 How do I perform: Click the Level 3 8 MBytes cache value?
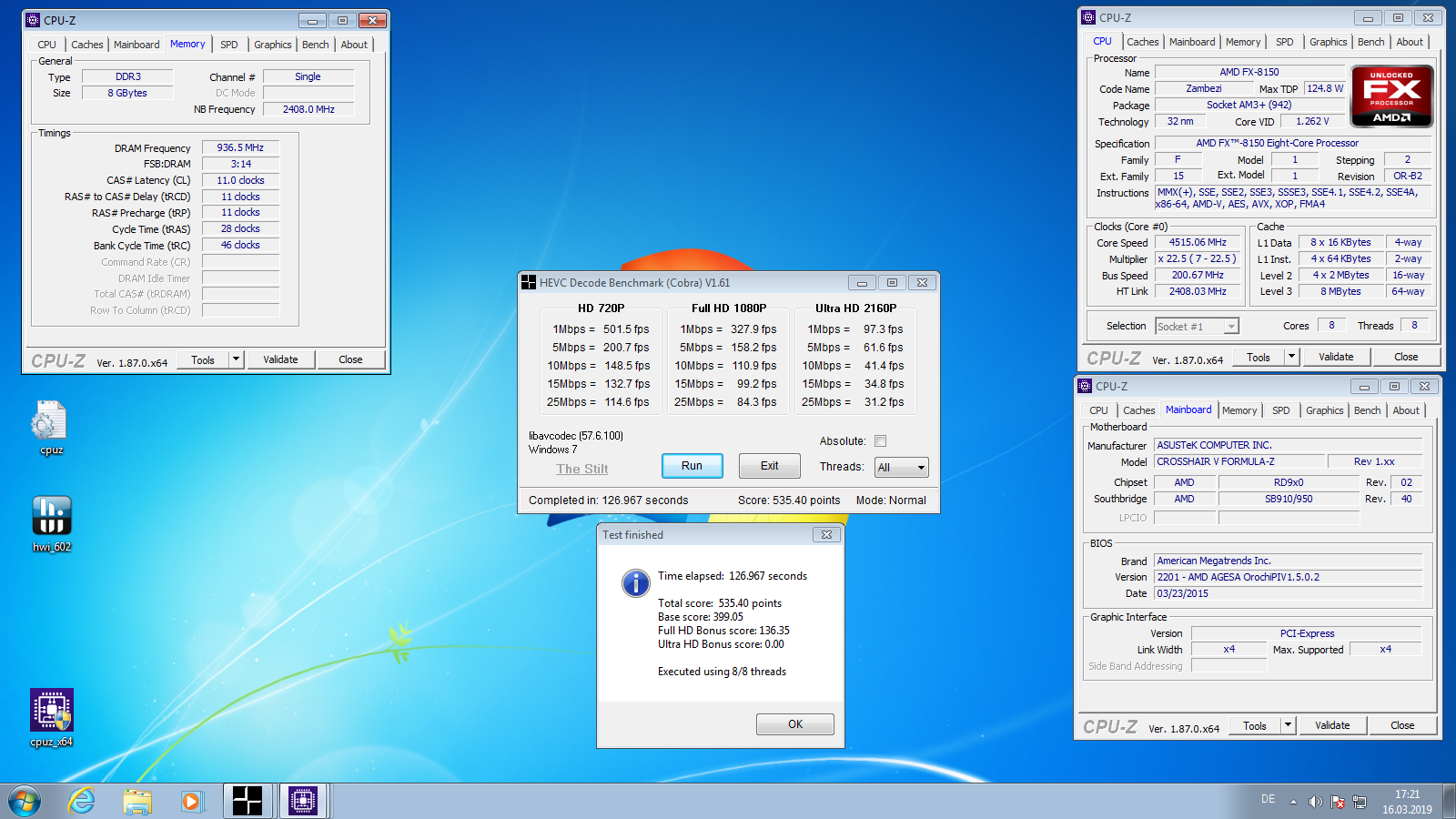click(1340, 291)
